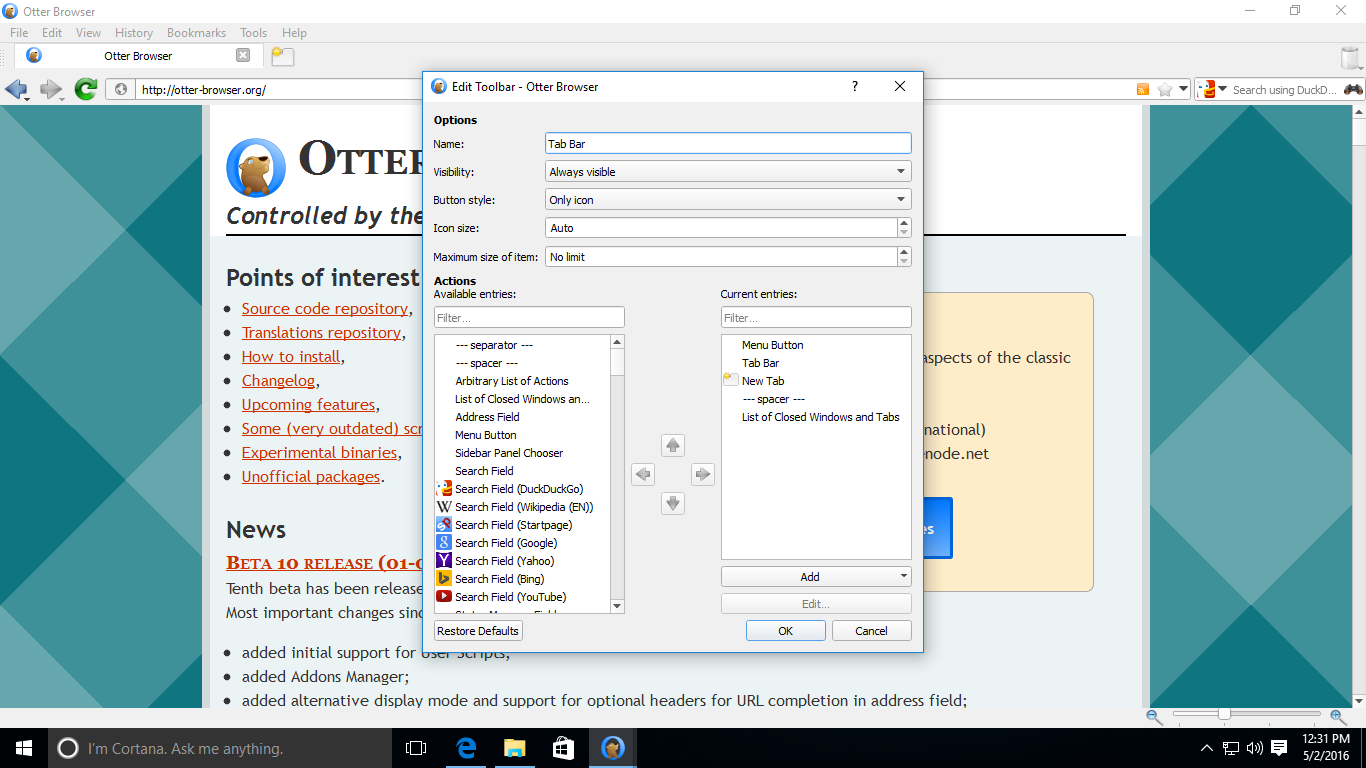
Task: Open the Bookmarks menu
Action: click(x=196, y=32)
